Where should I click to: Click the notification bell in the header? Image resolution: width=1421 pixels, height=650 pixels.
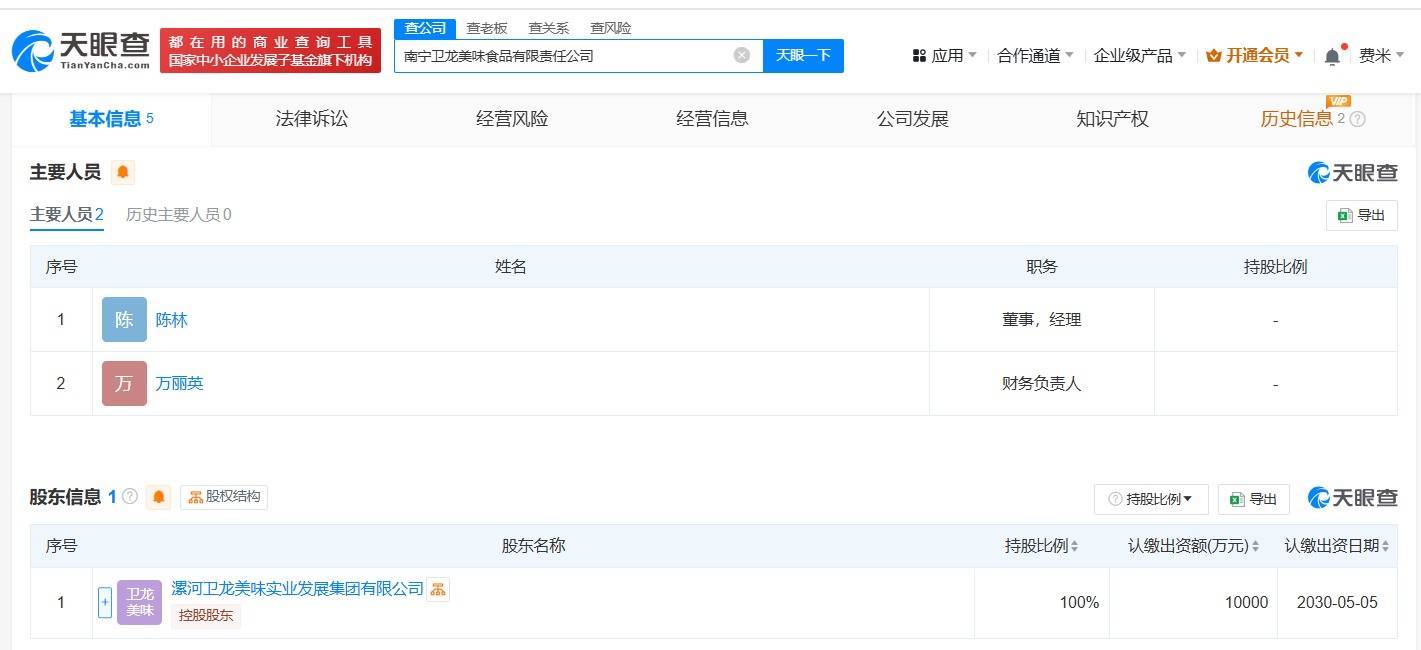(x=1333, y=56)
